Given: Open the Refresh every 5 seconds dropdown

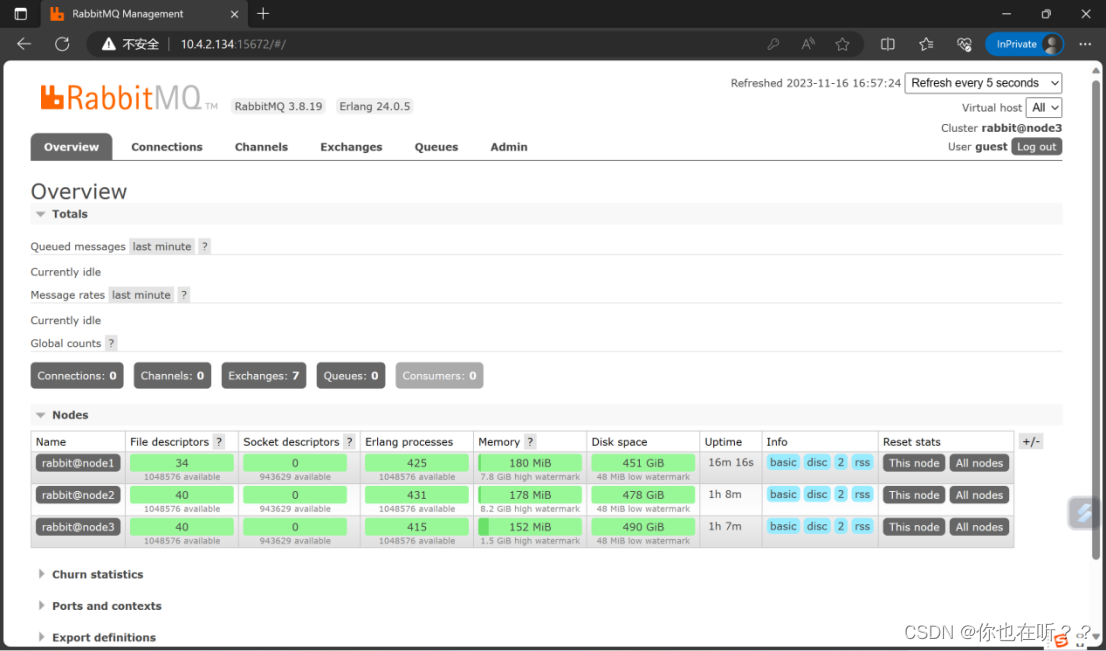Looking at the screenshot, I should (x=983, y=83).
